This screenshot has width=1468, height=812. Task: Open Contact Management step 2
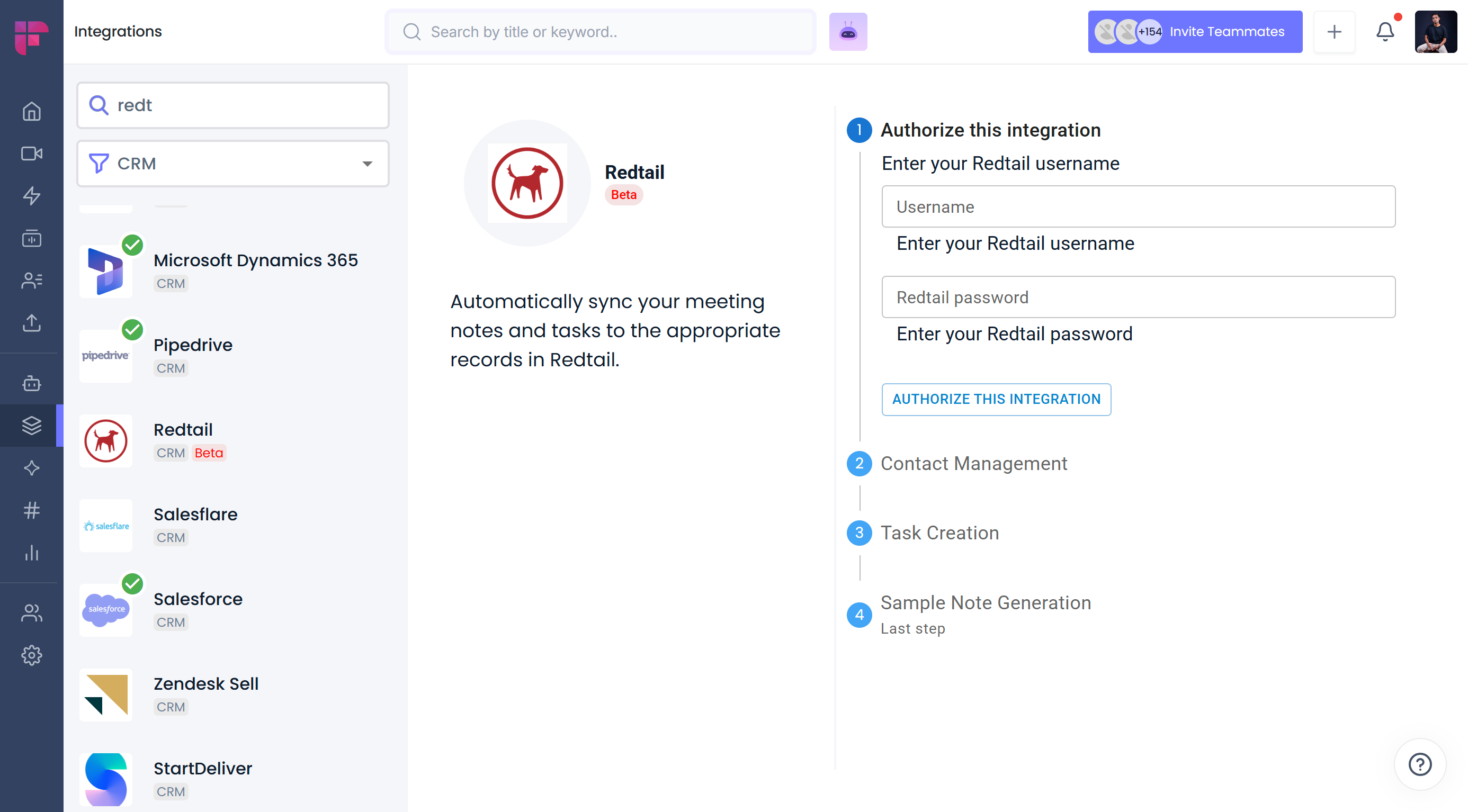click(973, 464)
